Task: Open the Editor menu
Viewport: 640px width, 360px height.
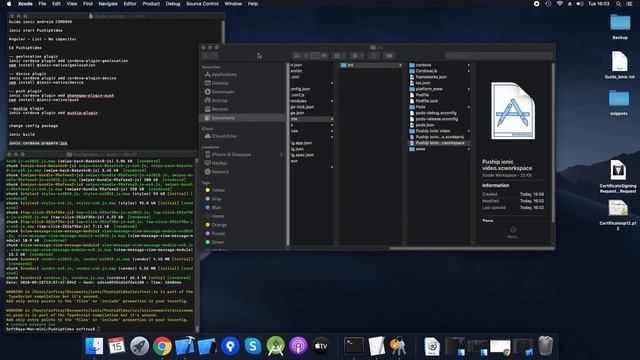Action: [130, 4]
